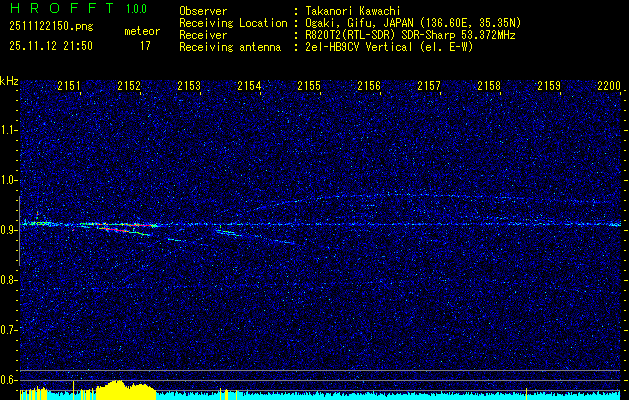The width and height of the screenshot is (629, 400).
Task: Select the 2157 time marker
Action: tap(428, 87)
